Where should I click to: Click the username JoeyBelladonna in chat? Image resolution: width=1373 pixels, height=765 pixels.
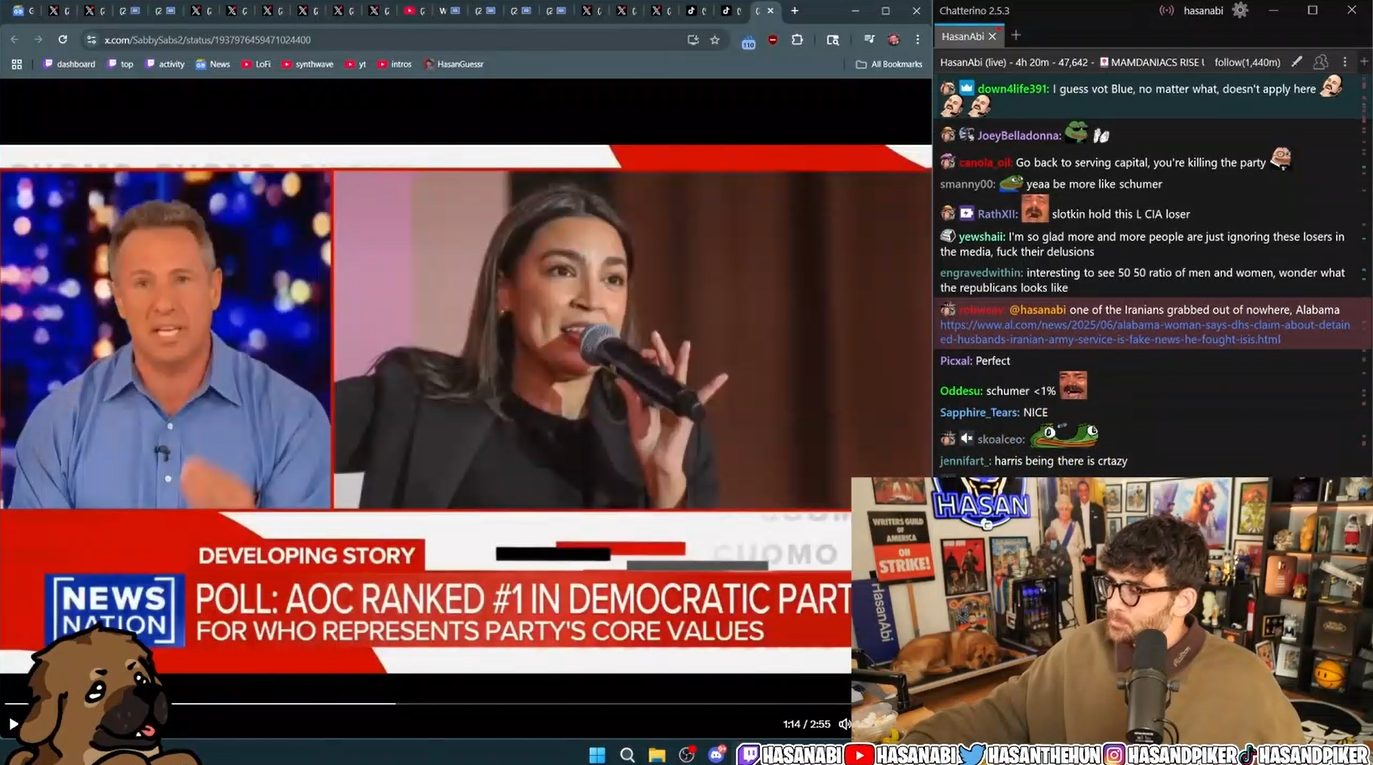pyautogui.click(x=1019, y=135)
